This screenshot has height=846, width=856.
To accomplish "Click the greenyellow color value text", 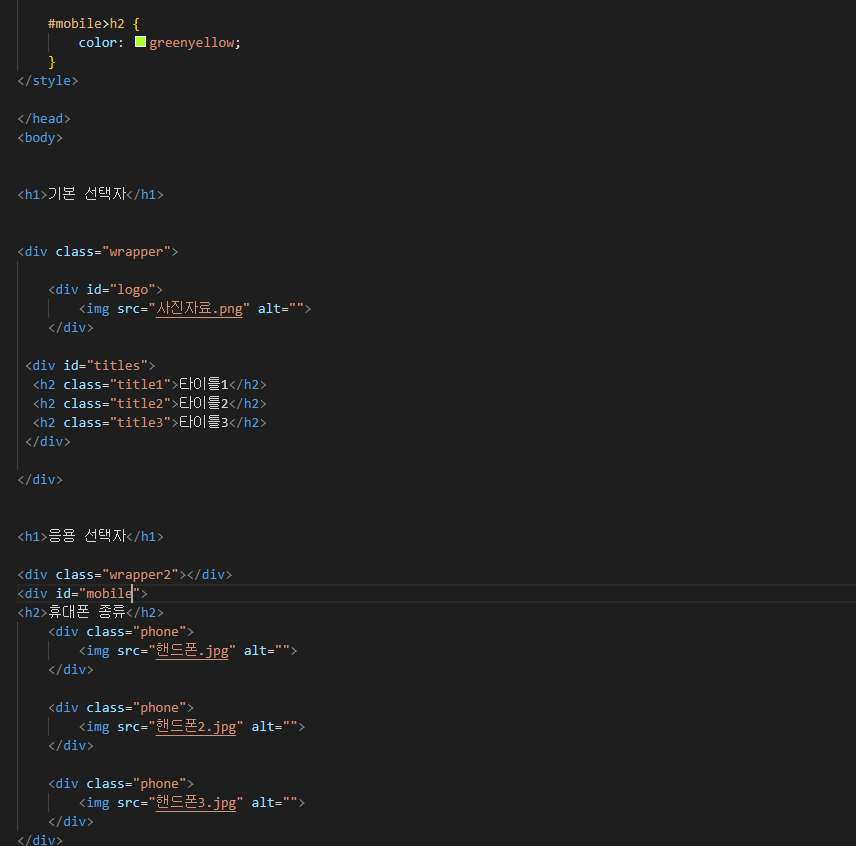I will [192, 43].
